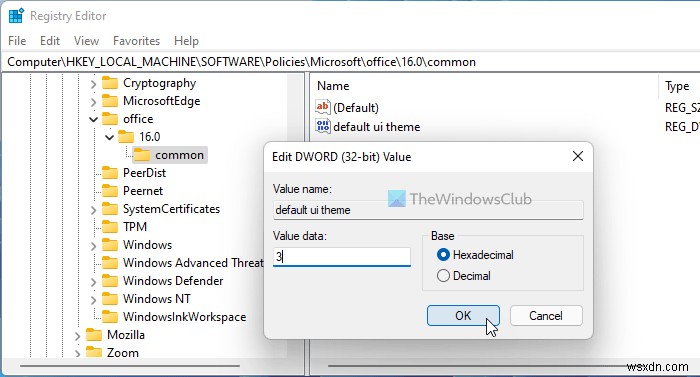Select the TPM key label
The image size is (700, 377).
(135, 227)
